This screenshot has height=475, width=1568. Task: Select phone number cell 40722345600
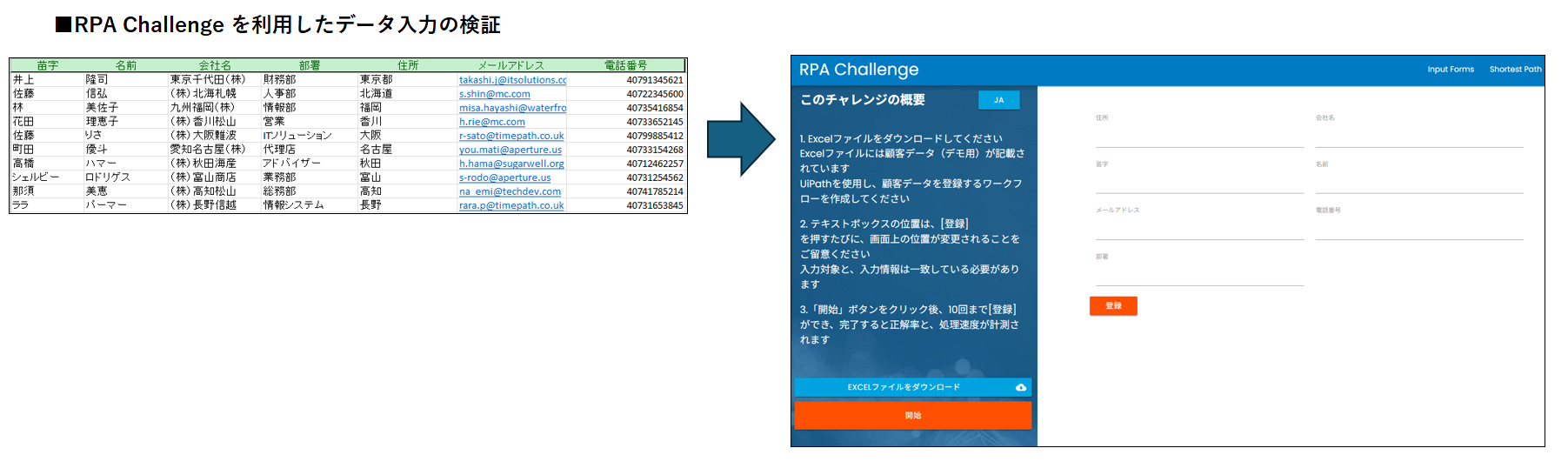coord(626,94)
